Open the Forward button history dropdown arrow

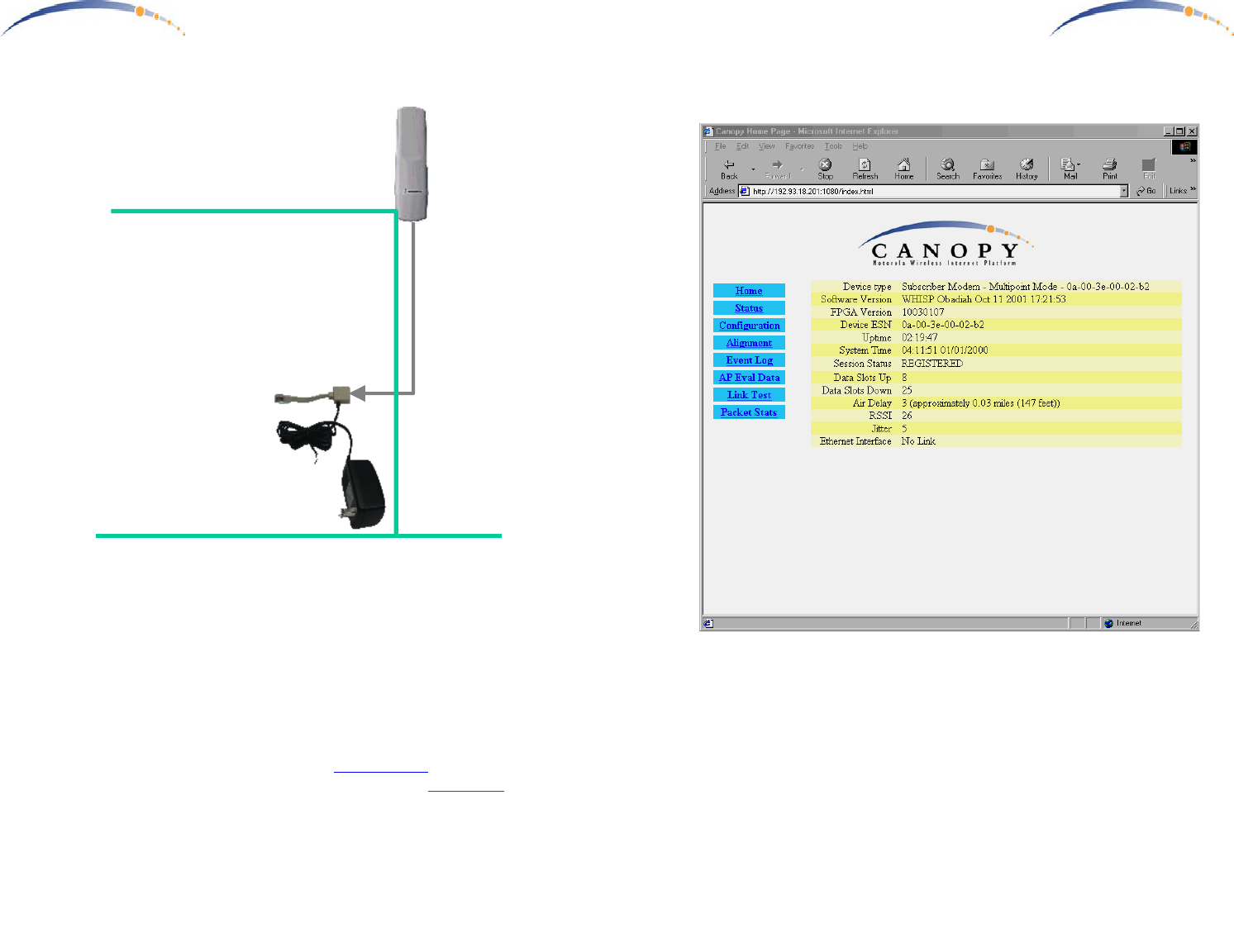tap(802, 169)
